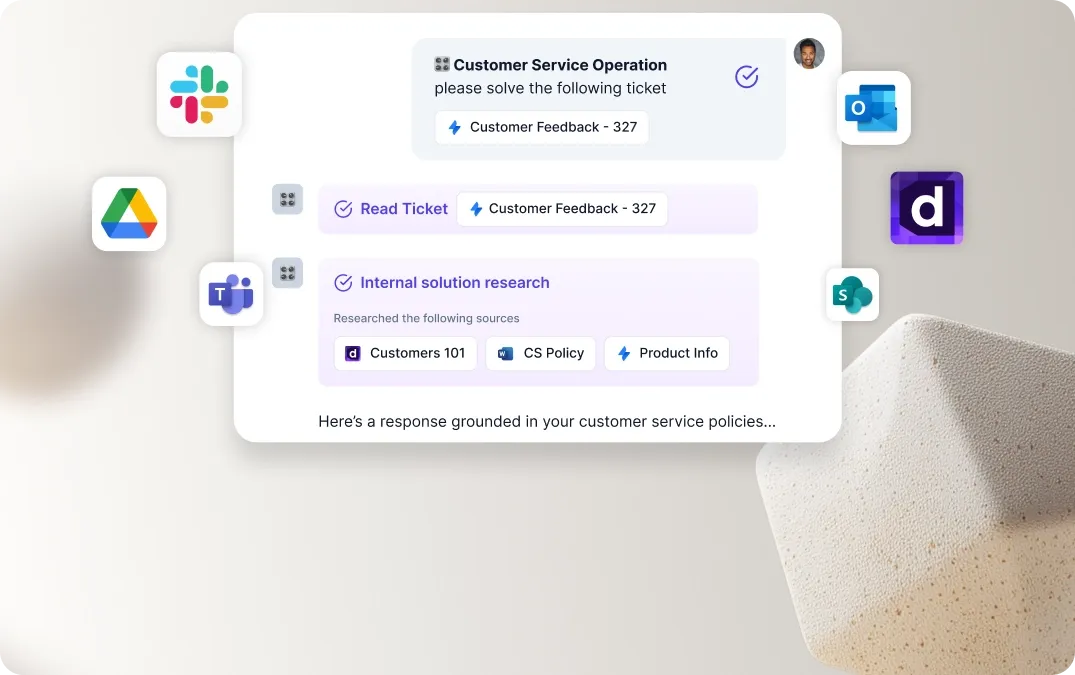
Task: Expand the Read Ticket step title
Action: 404,209
